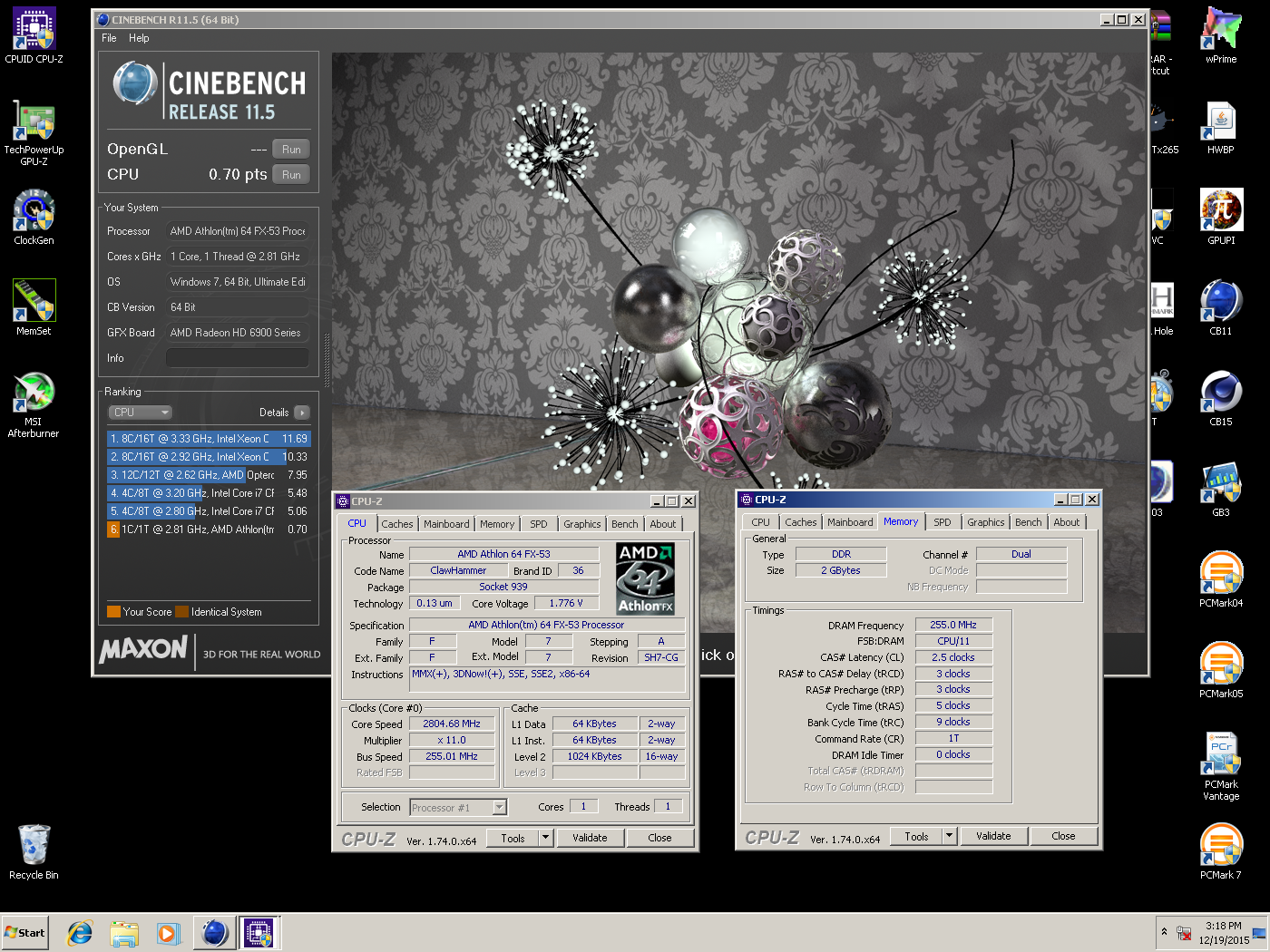This screenshot has width=1270, height=952.
Task: Open Tools dropdown arrow in right CPU-Z
Action: [950, 836]
